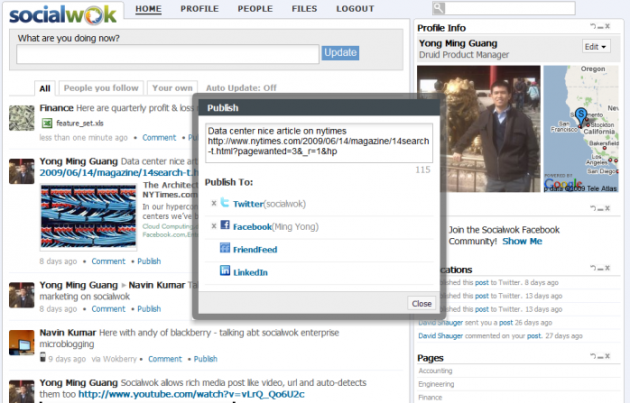Image resolution: width=630 pixels, height=403 pixels.
Task: Close the Profile Info panel
Action: point(608,26)
